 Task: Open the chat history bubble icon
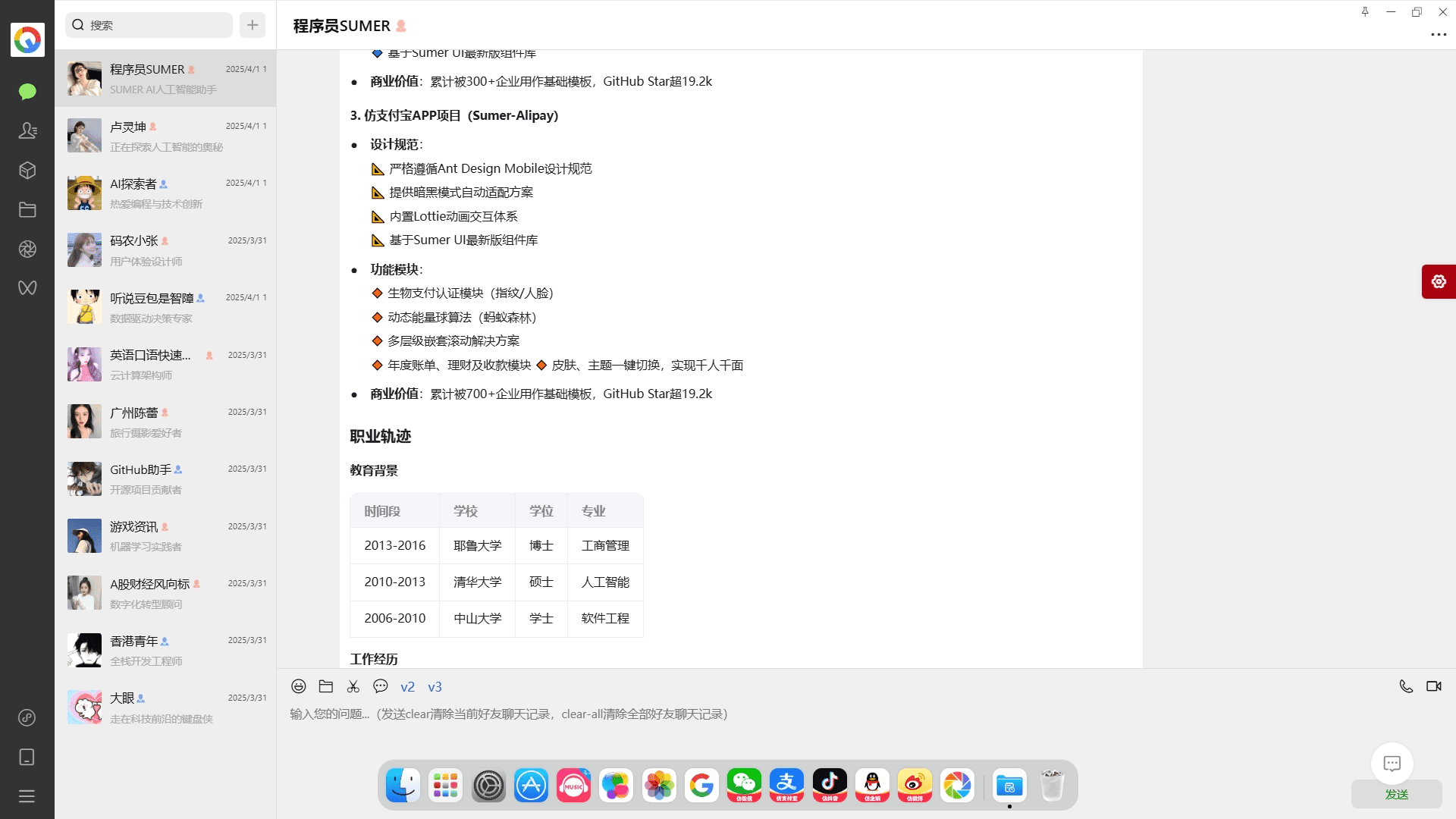381,686
